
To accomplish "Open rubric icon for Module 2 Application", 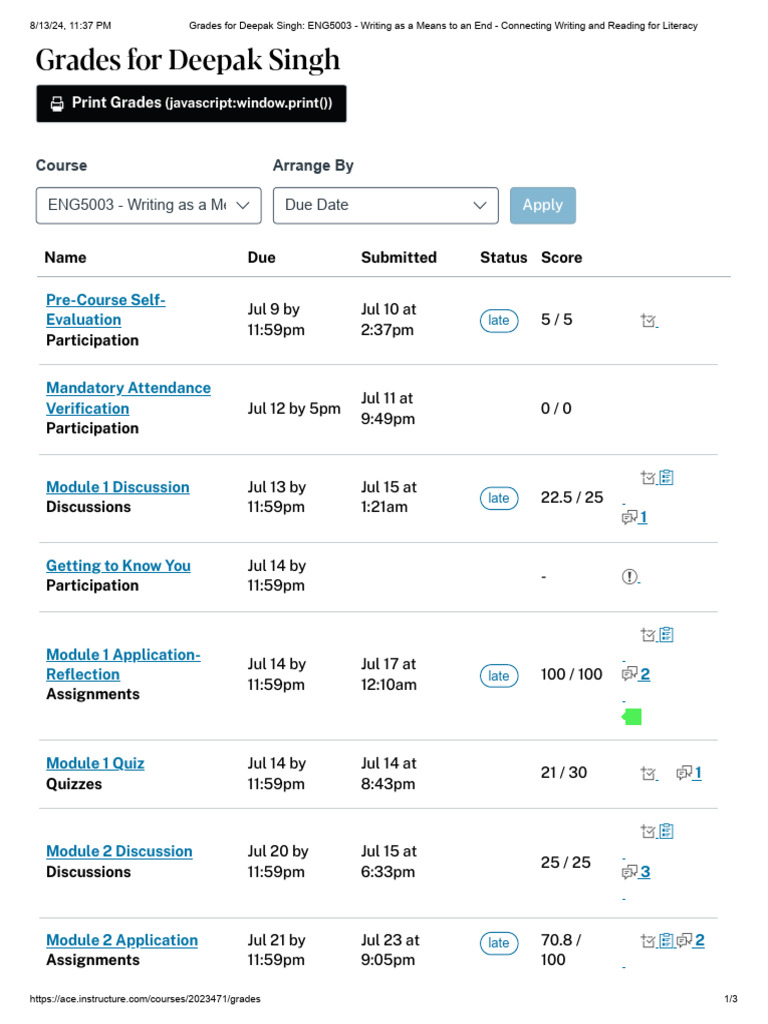I will pos(667,940).
